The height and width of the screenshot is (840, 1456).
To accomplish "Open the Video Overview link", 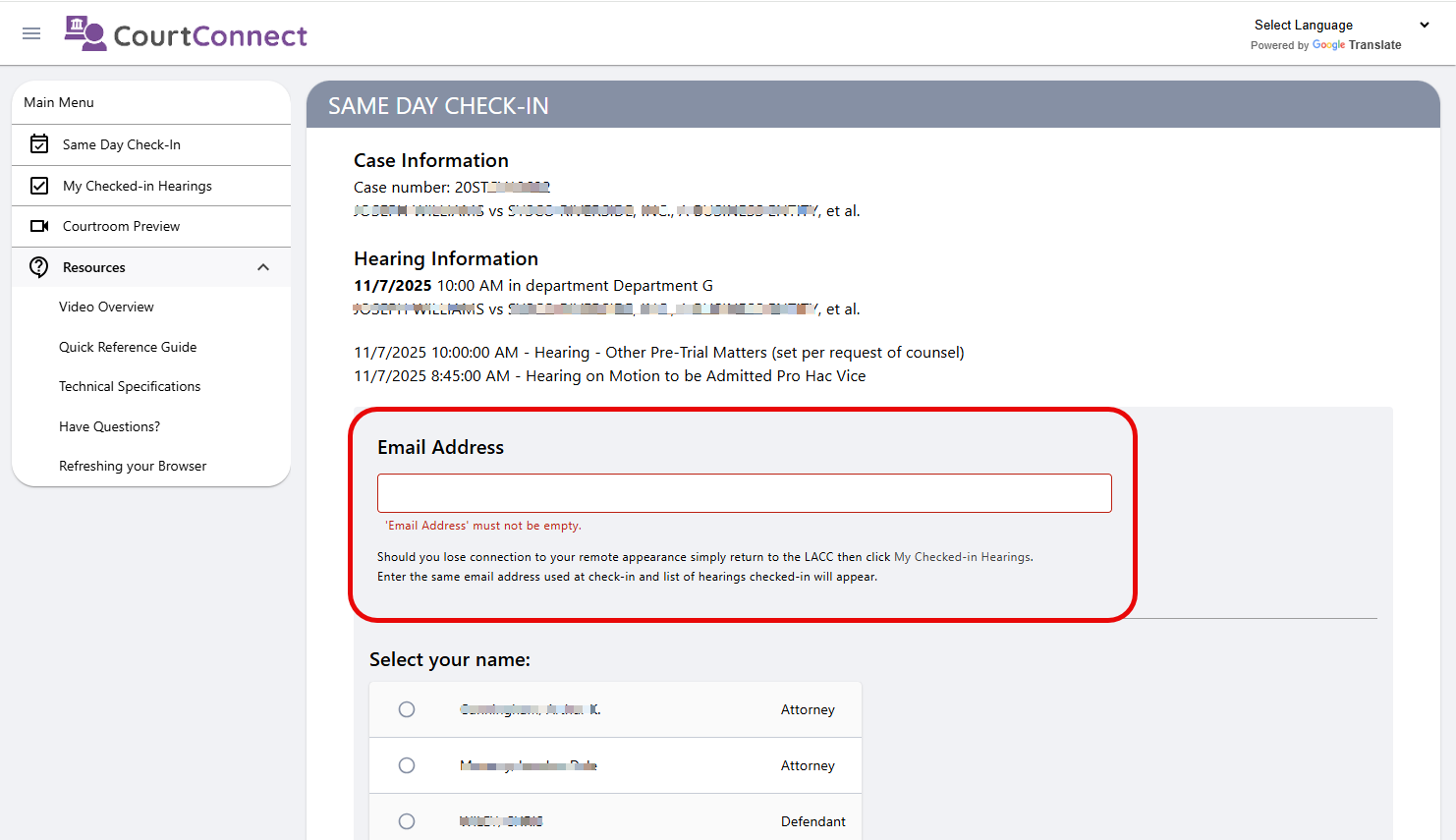I will pos(106,307).
